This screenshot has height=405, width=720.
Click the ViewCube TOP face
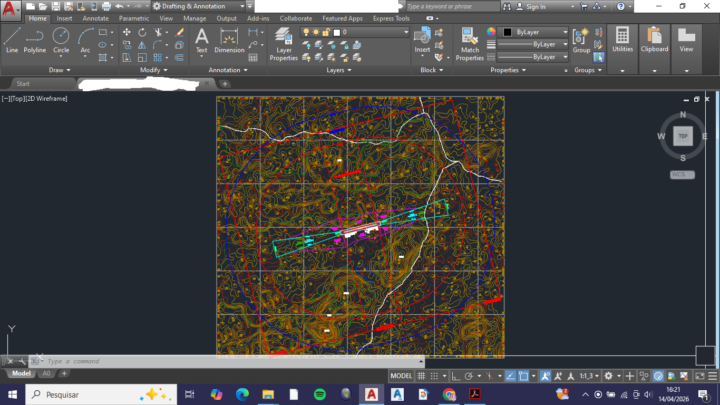[683, 135]
